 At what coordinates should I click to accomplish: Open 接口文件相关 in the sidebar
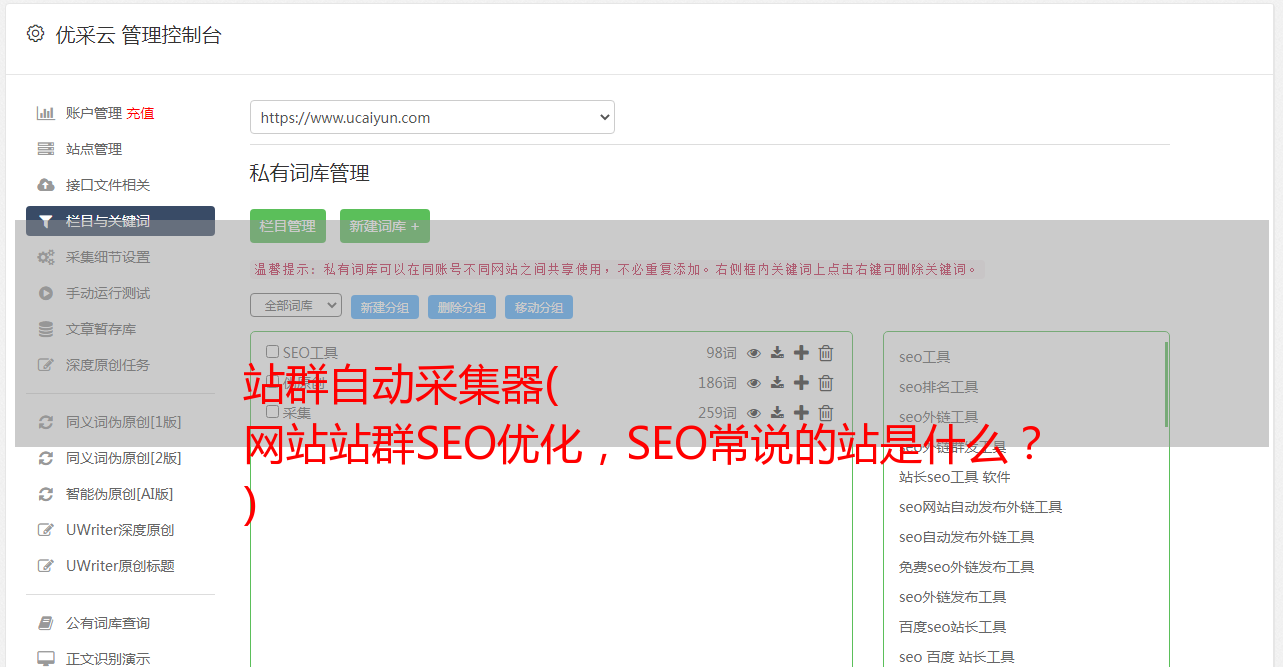coord(108,185)
